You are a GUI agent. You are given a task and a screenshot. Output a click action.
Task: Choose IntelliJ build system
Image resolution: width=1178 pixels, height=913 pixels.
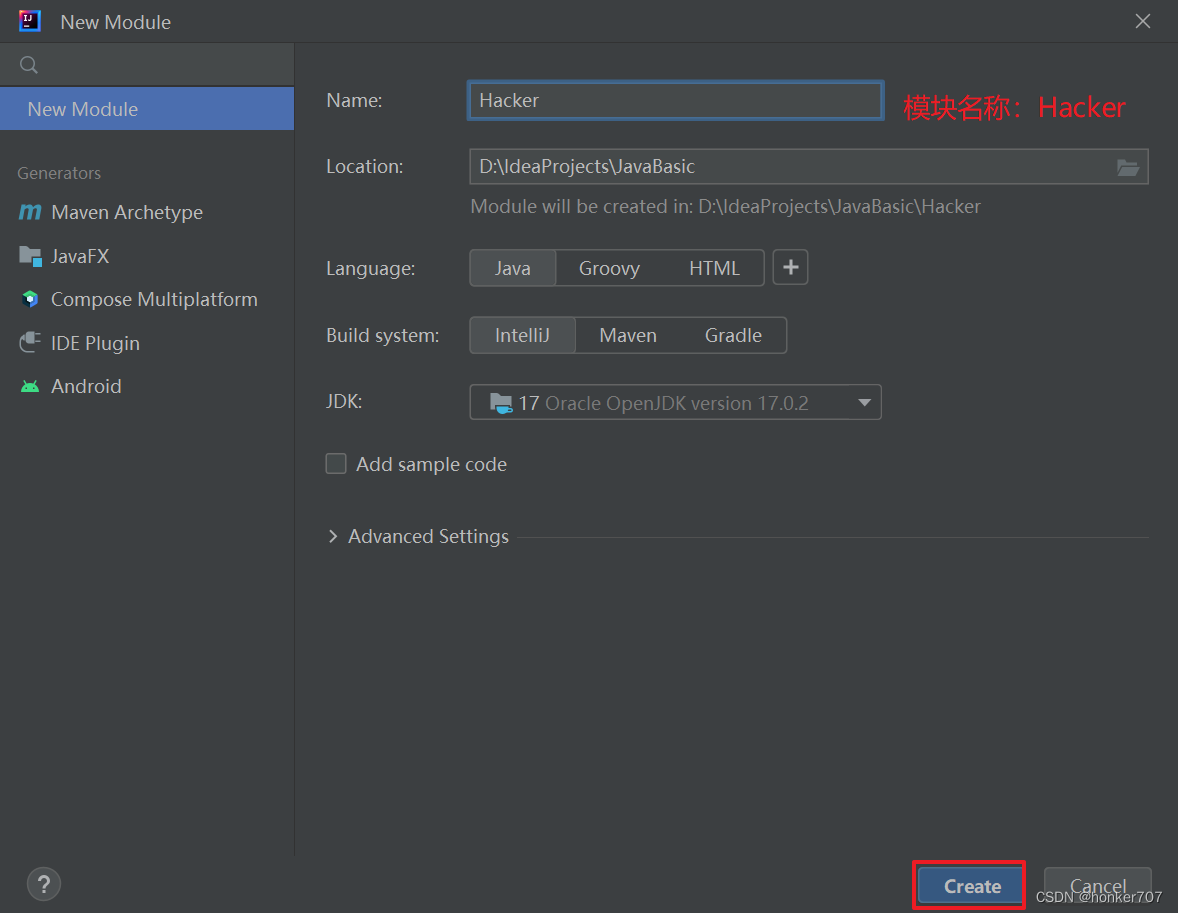coord(522,335)
